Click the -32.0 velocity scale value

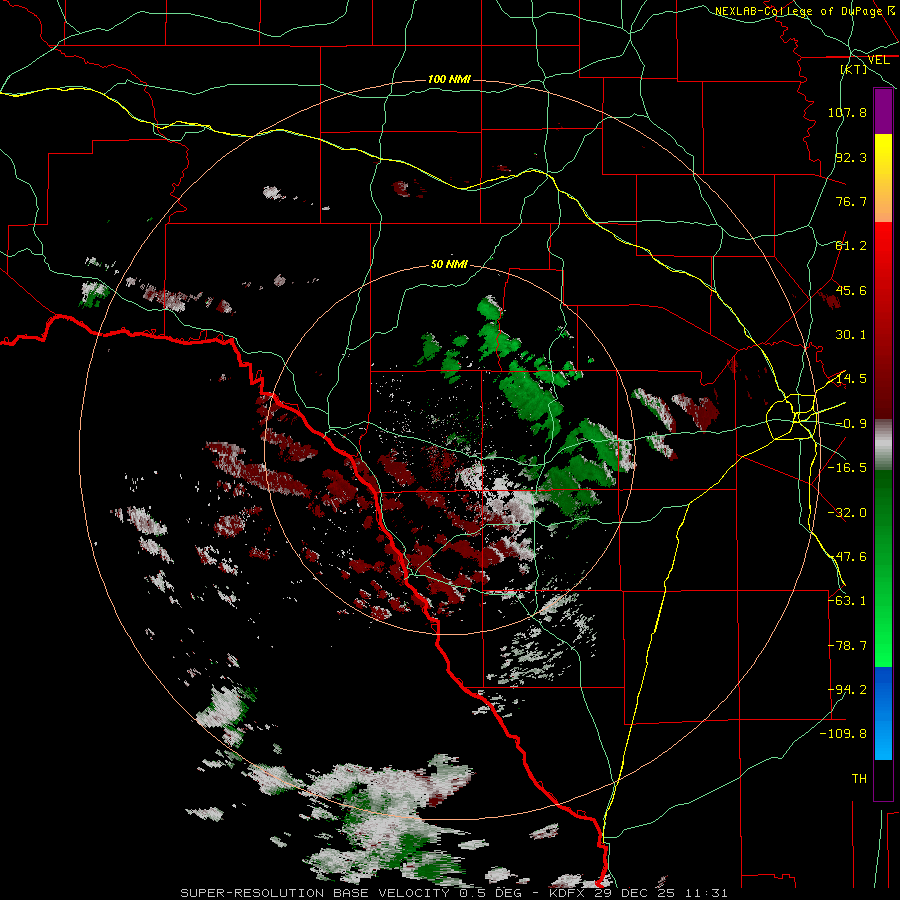point(847,513)
